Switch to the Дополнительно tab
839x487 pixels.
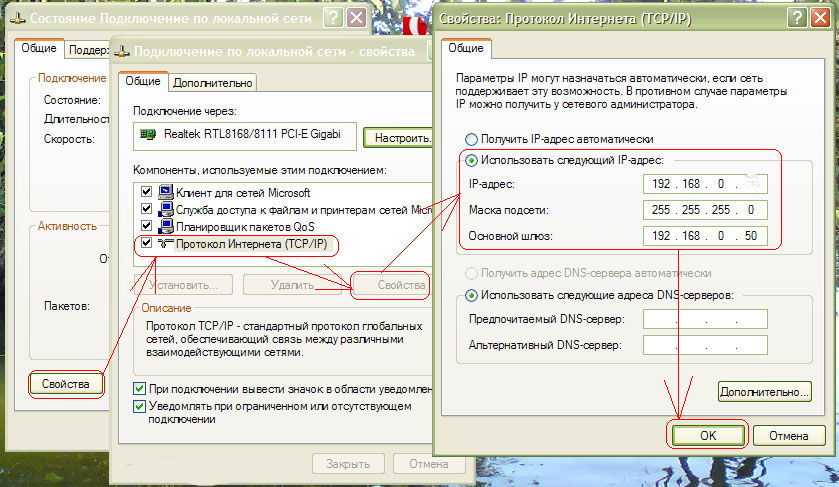pyautogui.click(x=213, y=83)
